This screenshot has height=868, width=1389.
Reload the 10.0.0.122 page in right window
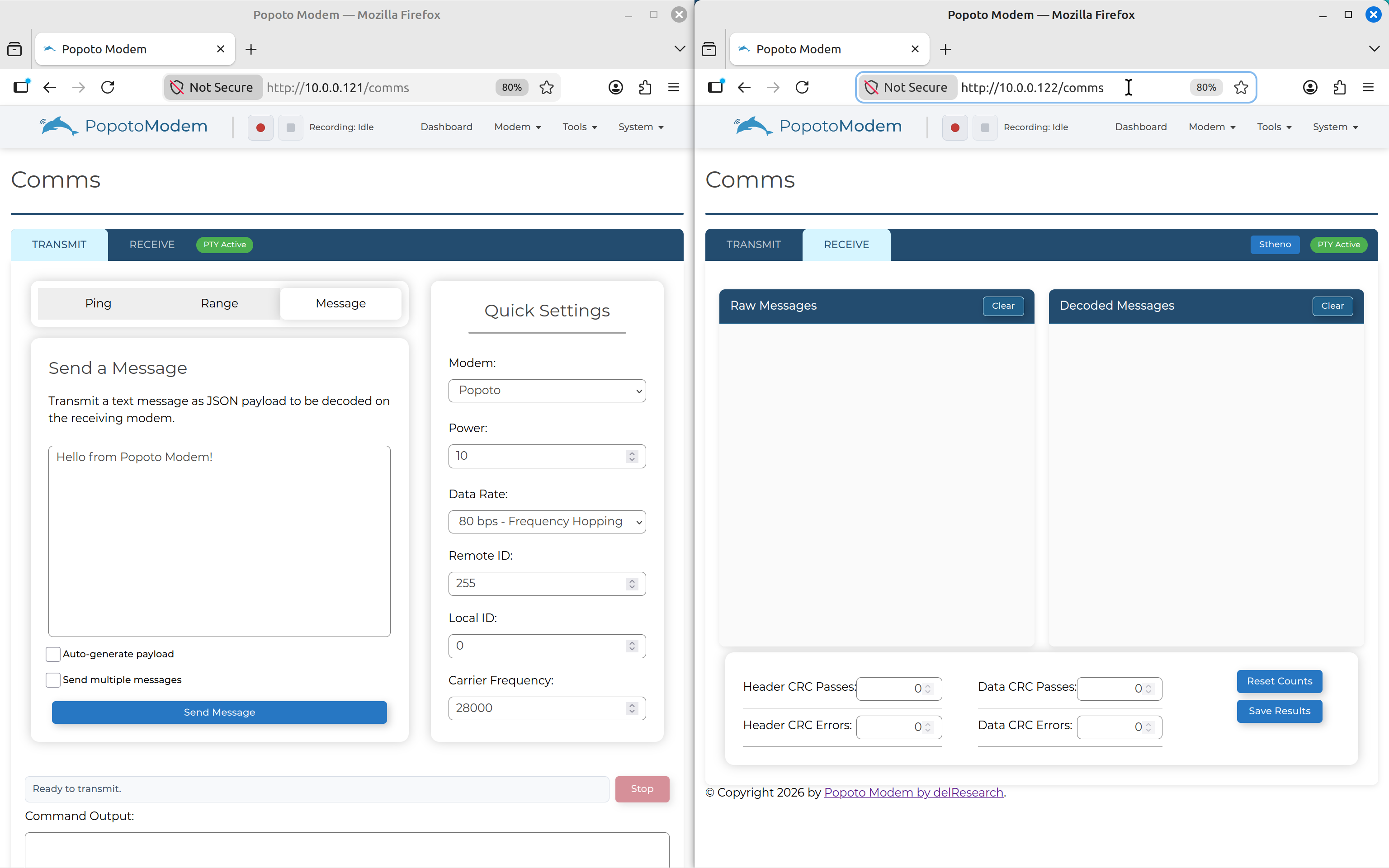[803, 87]
